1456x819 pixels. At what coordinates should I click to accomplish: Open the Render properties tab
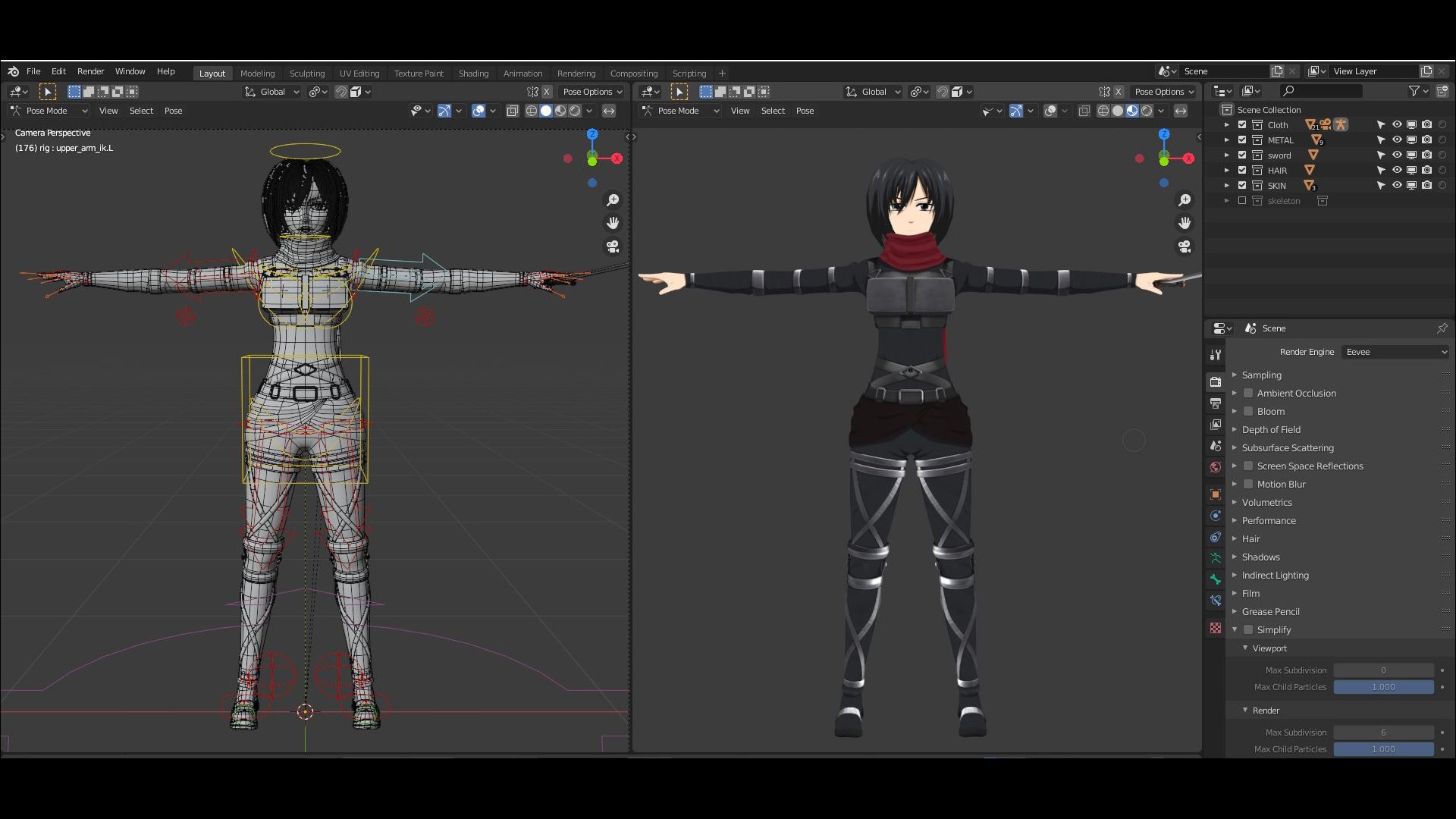tap(1216, 381)
